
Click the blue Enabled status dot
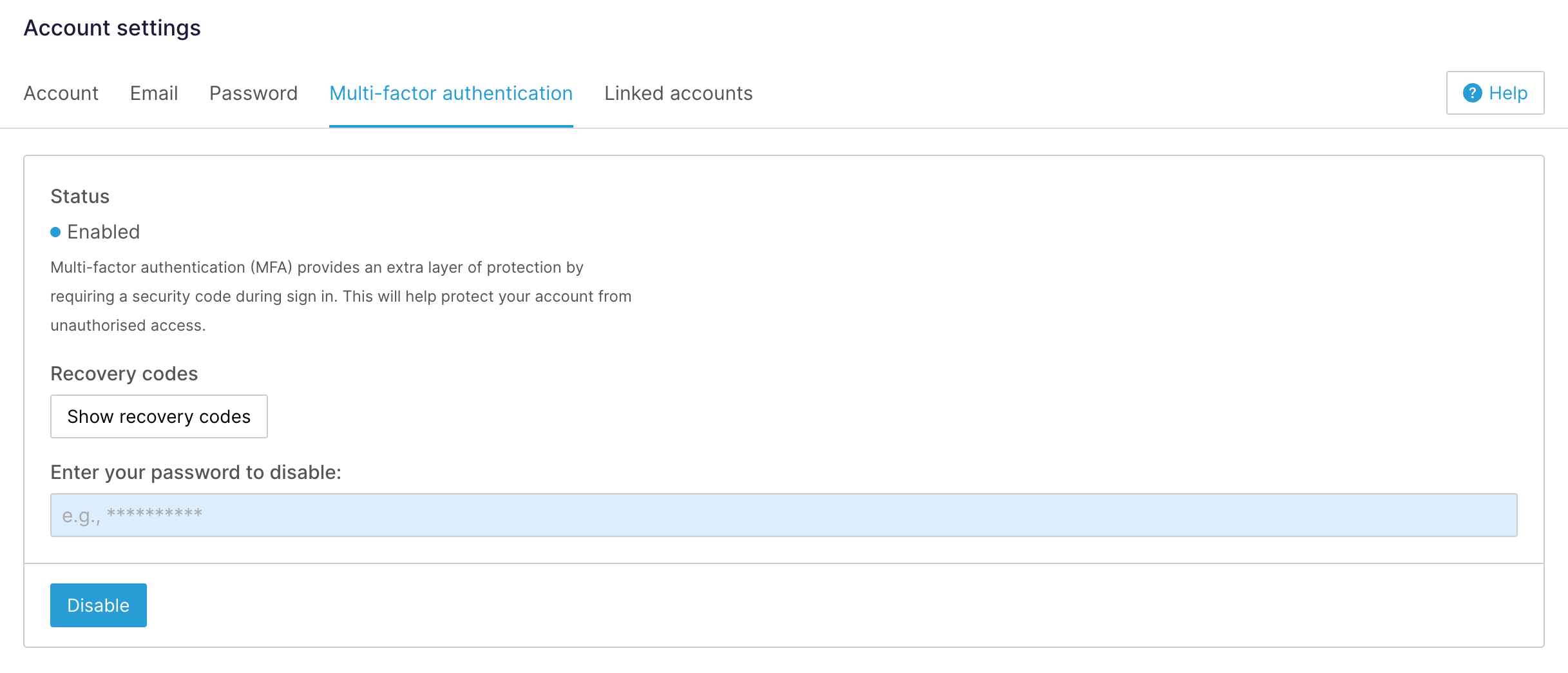55,231
